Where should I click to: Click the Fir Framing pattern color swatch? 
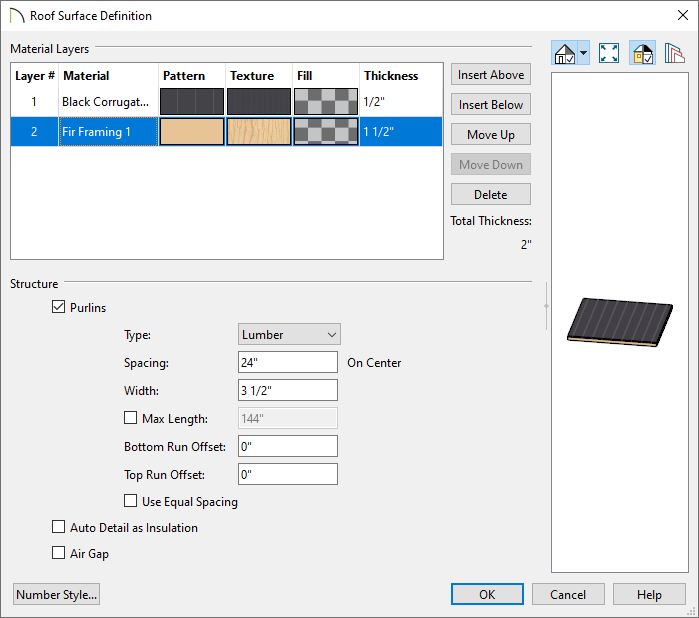(192, 132)
